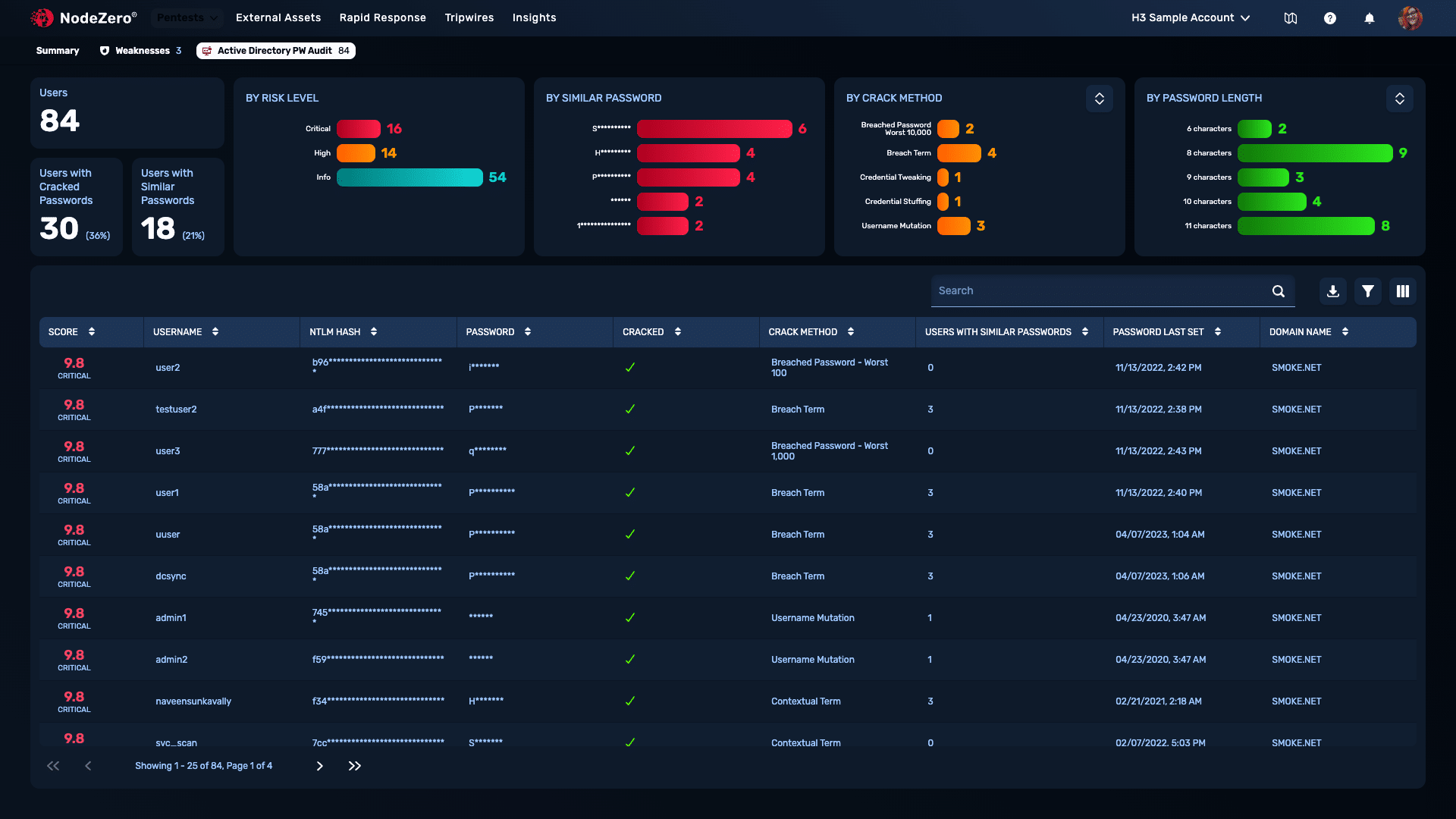Open the H3 Sample Account dropdown
Screen dimensions: 1456x819
tap(1191, 17)
